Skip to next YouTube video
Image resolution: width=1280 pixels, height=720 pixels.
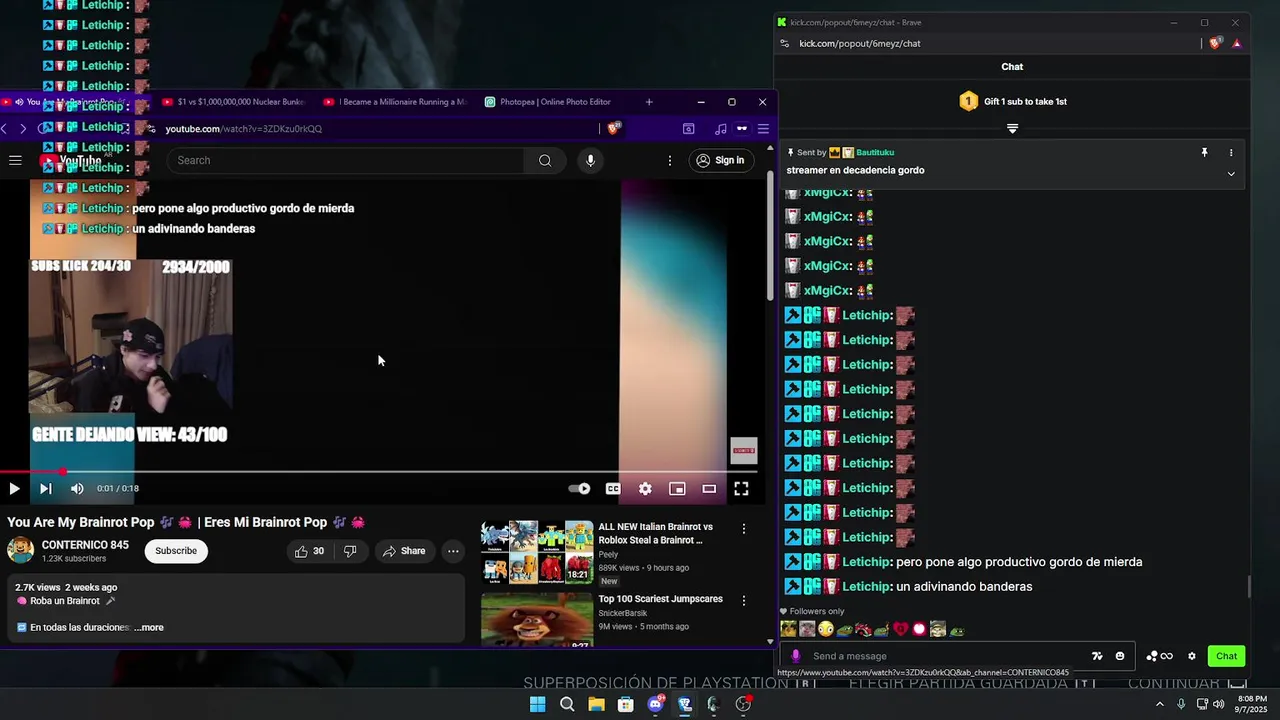pyautogui.click(x=45, y=489)
